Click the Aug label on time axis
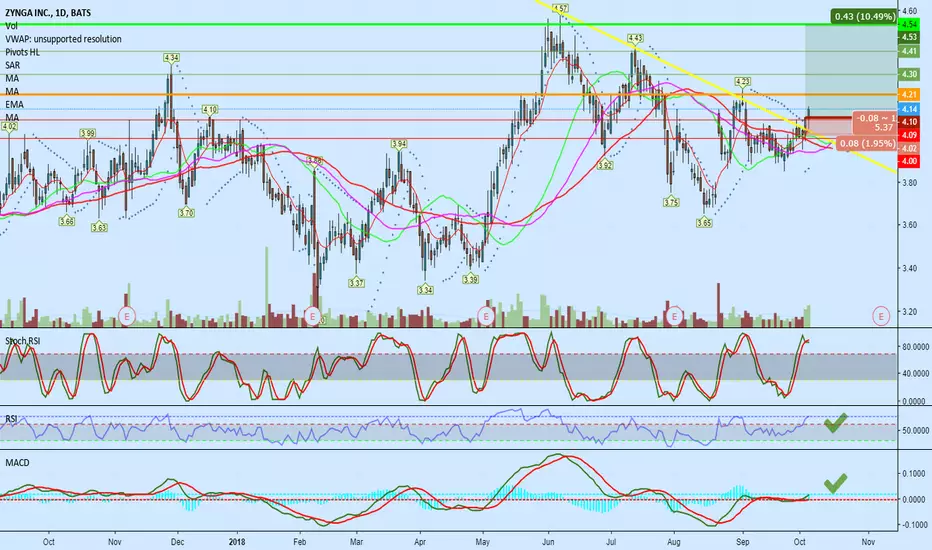 673,542
